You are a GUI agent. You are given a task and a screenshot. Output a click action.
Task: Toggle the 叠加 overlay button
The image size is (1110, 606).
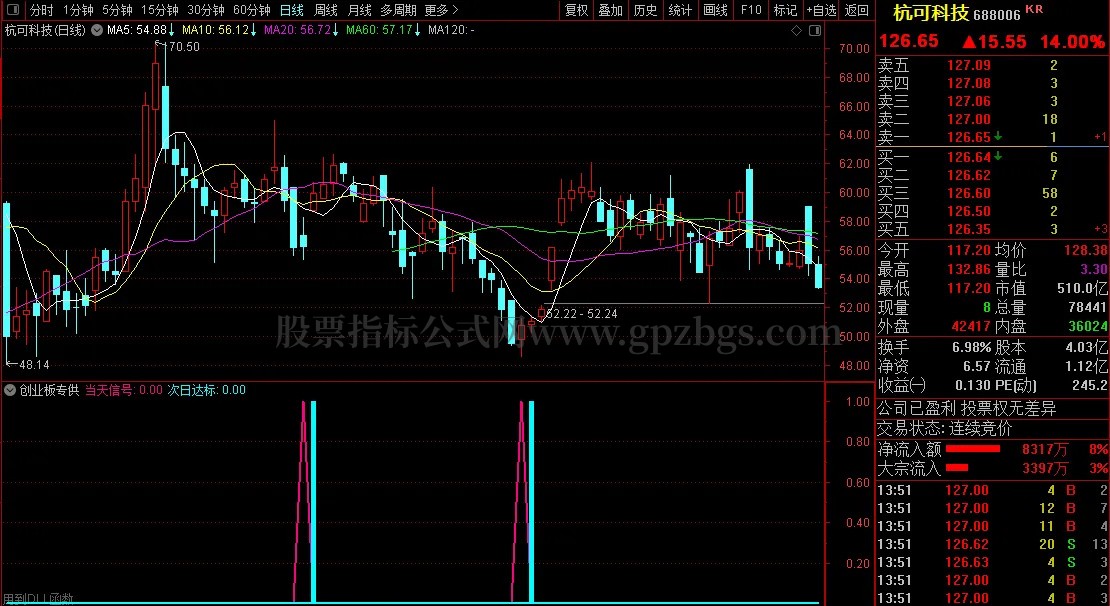[x=610, y=10]
